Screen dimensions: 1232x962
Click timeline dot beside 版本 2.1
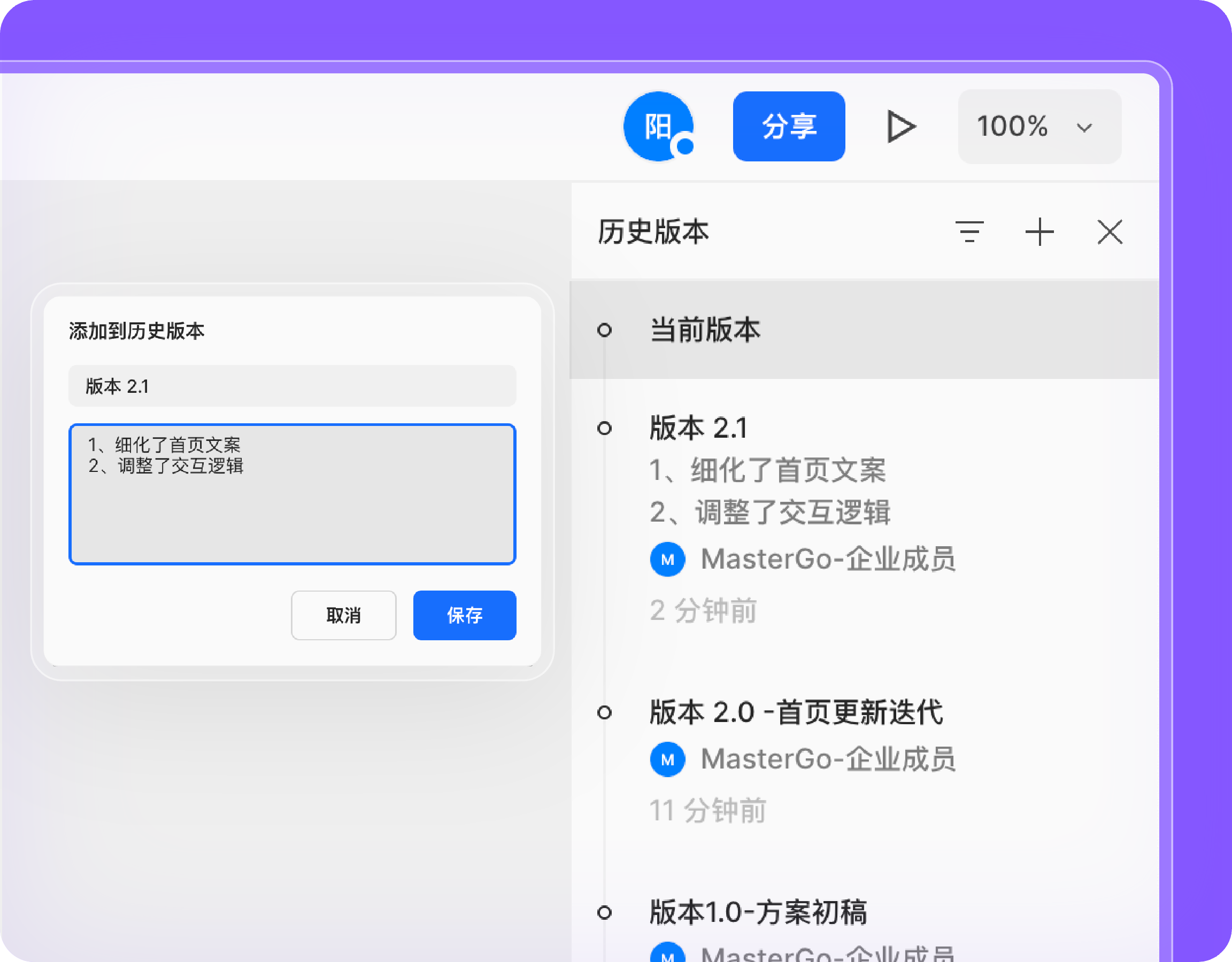(604, 428)
